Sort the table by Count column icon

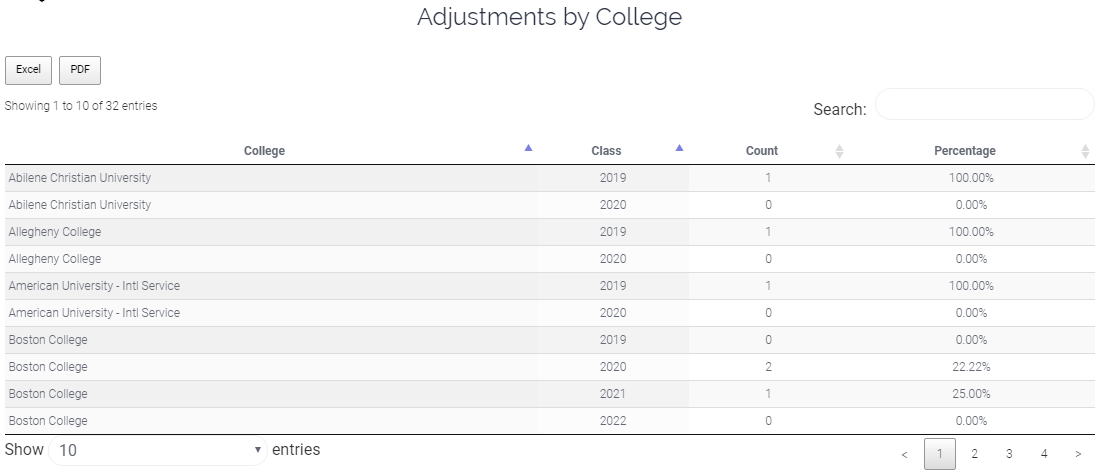point(839,151)
